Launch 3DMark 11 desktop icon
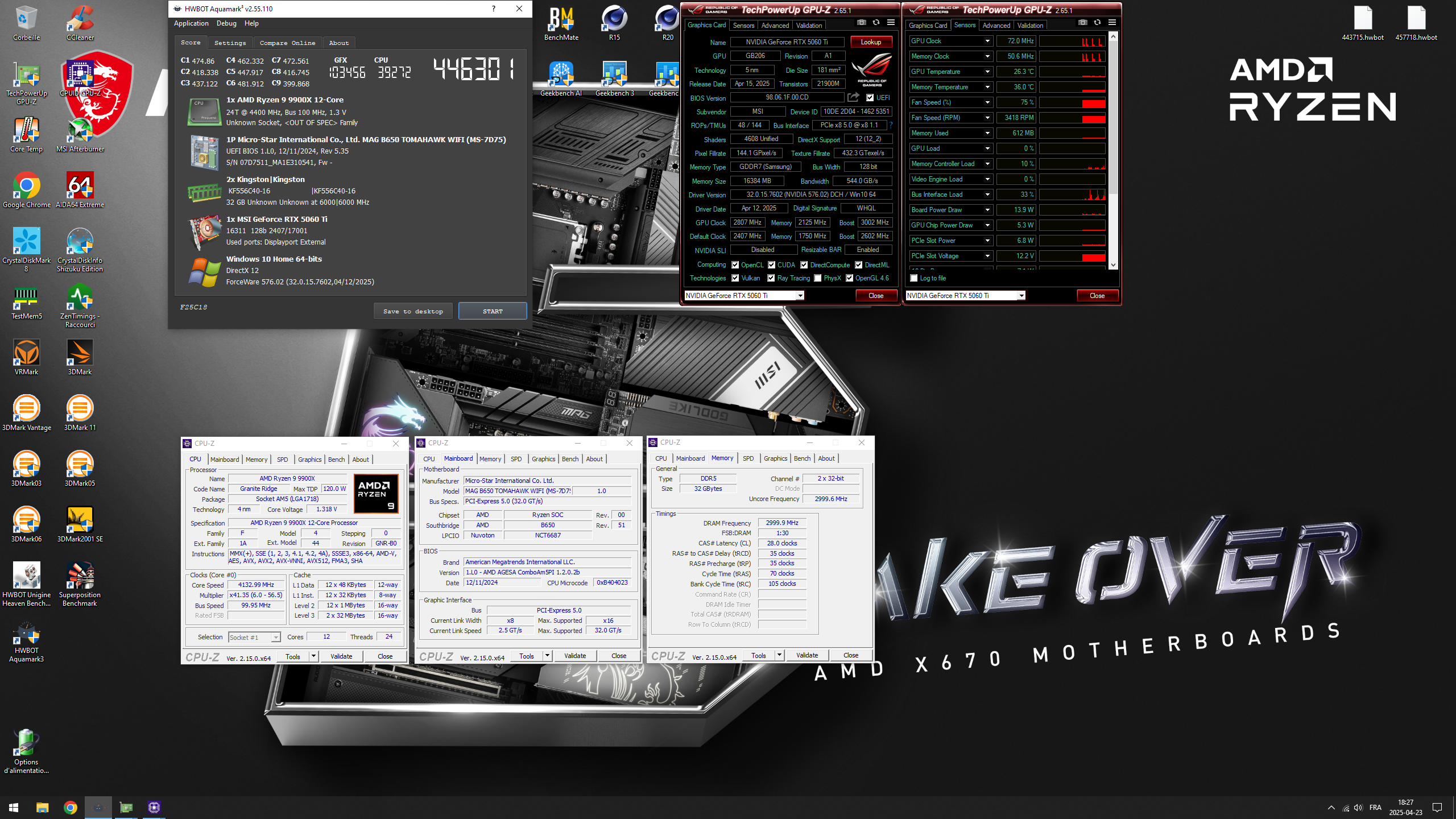The width and height of the screenshot is (1456, 819). (80, 414)
